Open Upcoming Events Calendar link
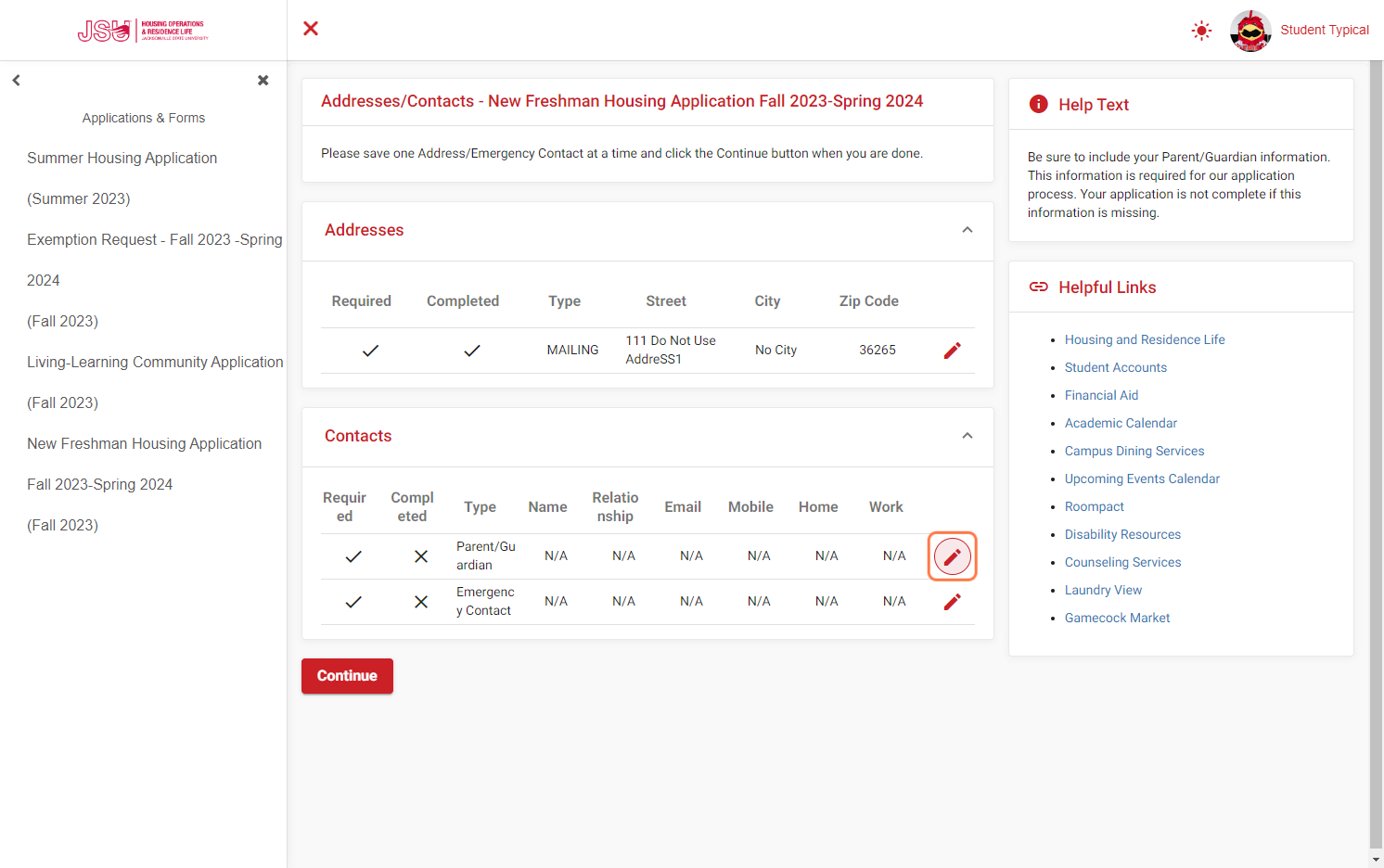The width and height of the screenshot is (1384, 868). pos(1142,479)
